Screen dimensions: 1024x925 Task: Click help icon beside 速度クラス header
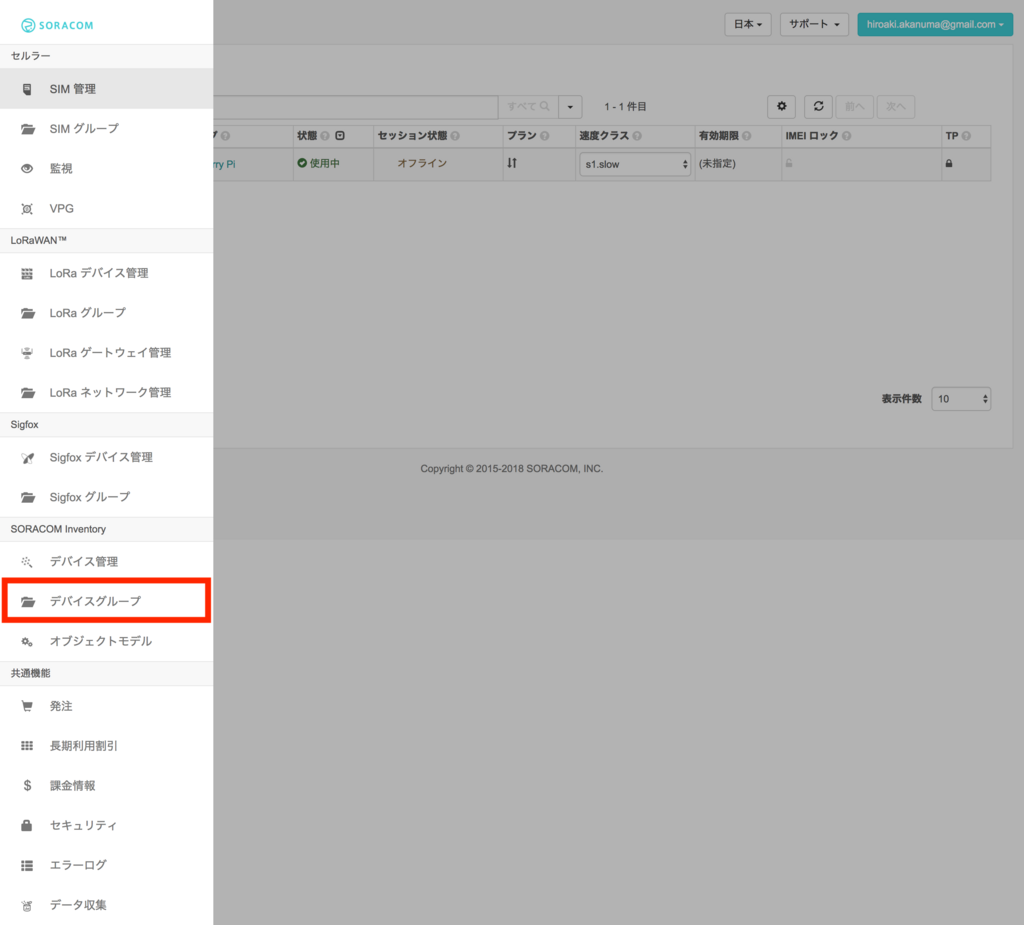[x=637, y=136]
